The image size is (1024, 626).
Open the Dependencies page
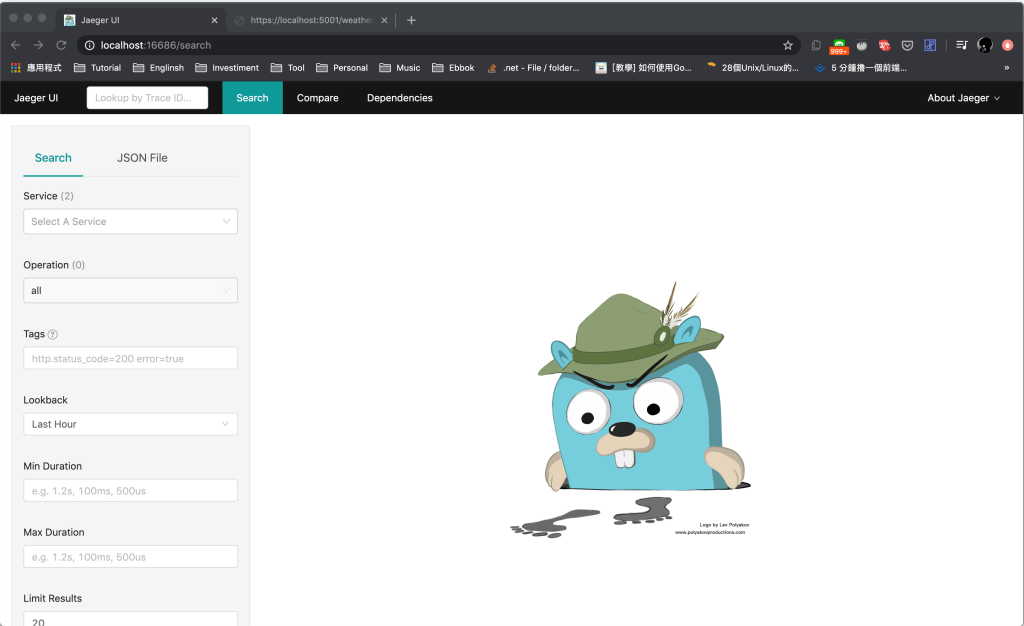pos(400,98)
